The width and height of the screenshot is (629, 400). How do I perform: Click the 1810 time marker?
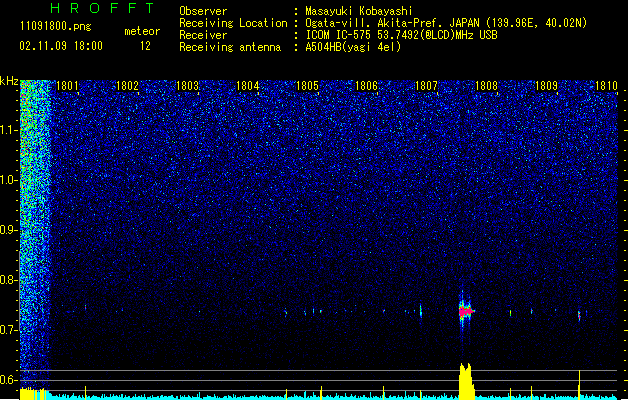606,86
